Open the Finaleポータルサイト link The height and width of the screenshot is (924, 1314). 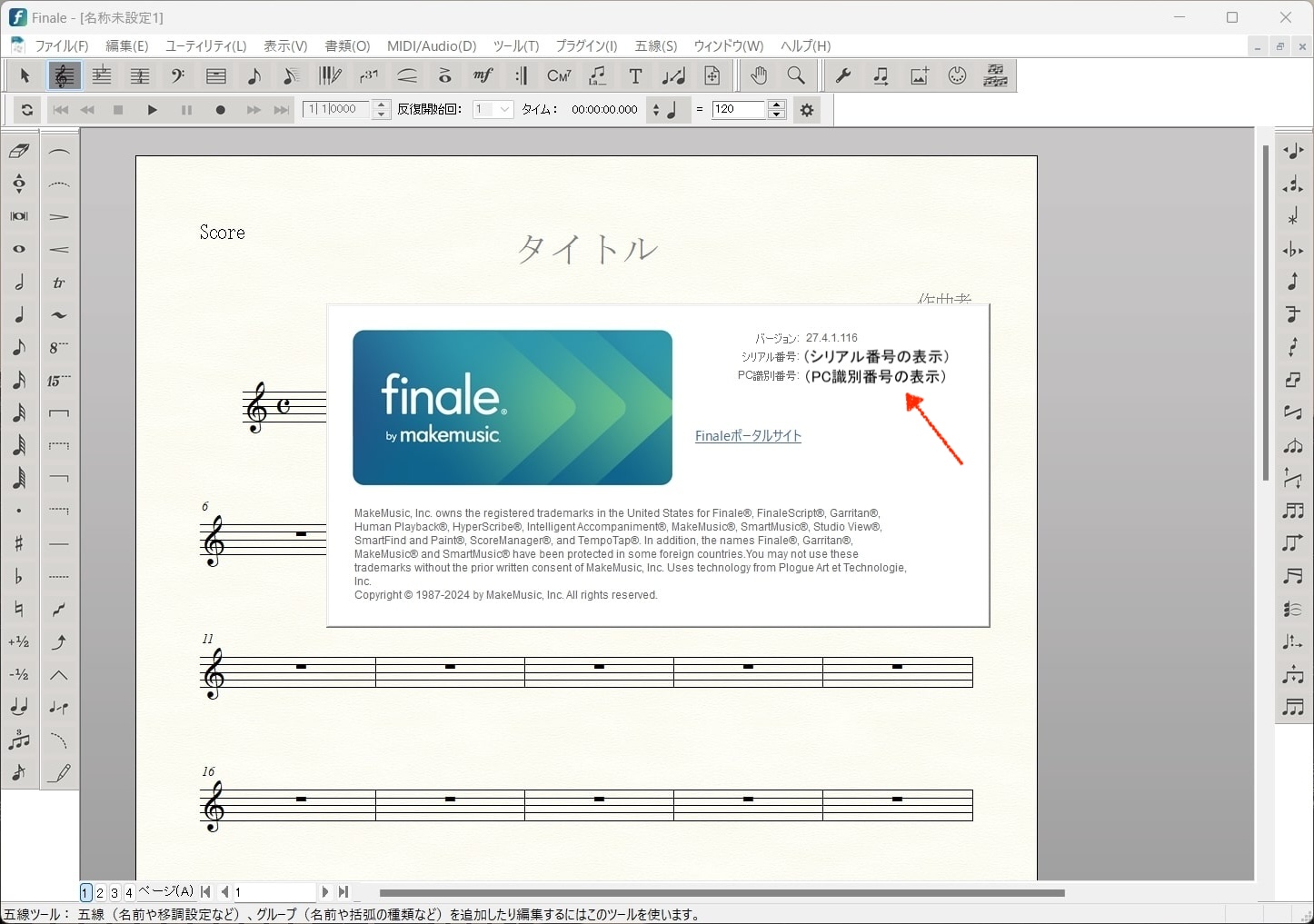(748, 436)
